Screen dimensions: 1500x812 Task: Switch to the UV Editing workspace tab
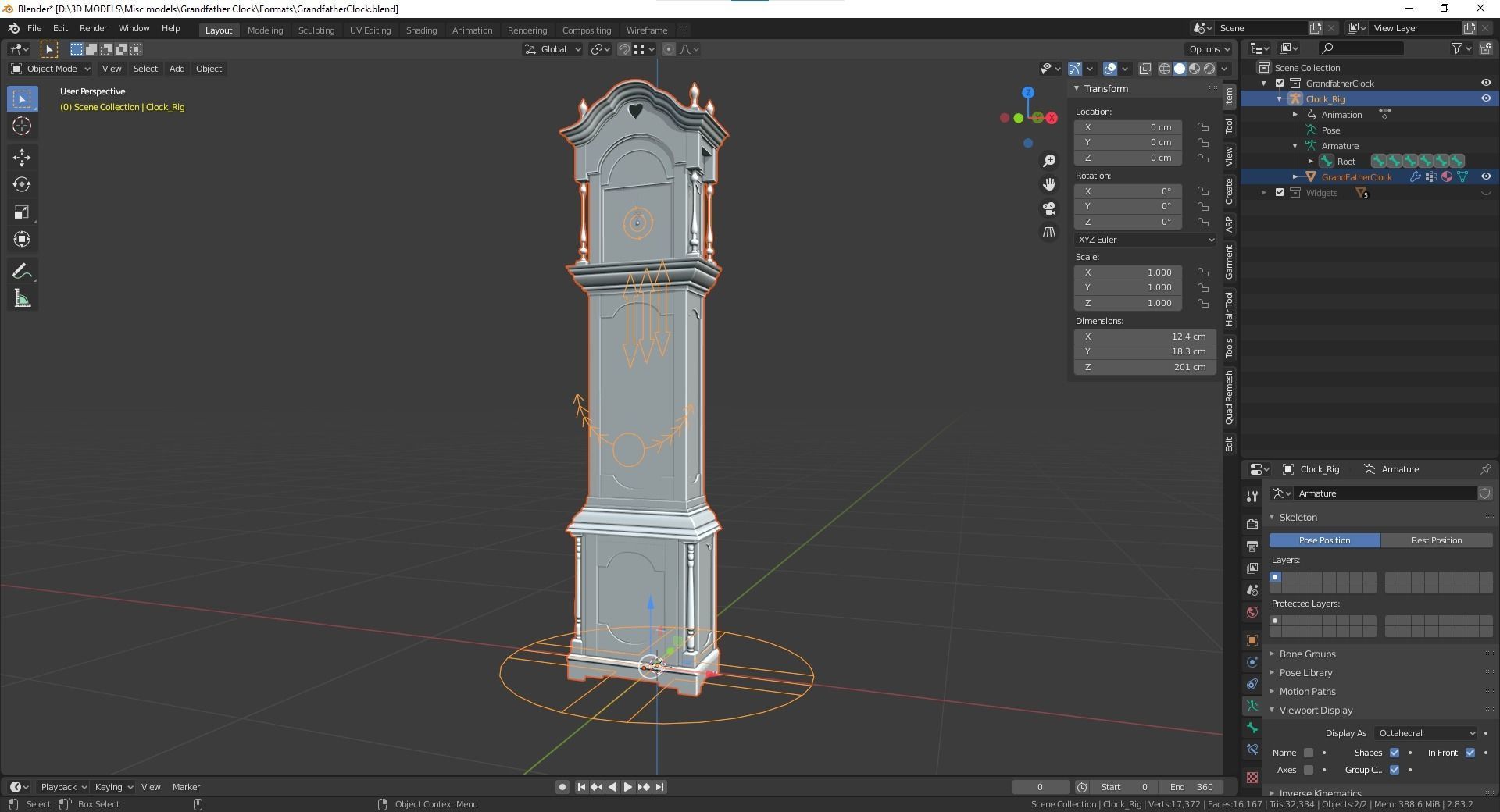point(370,30)
